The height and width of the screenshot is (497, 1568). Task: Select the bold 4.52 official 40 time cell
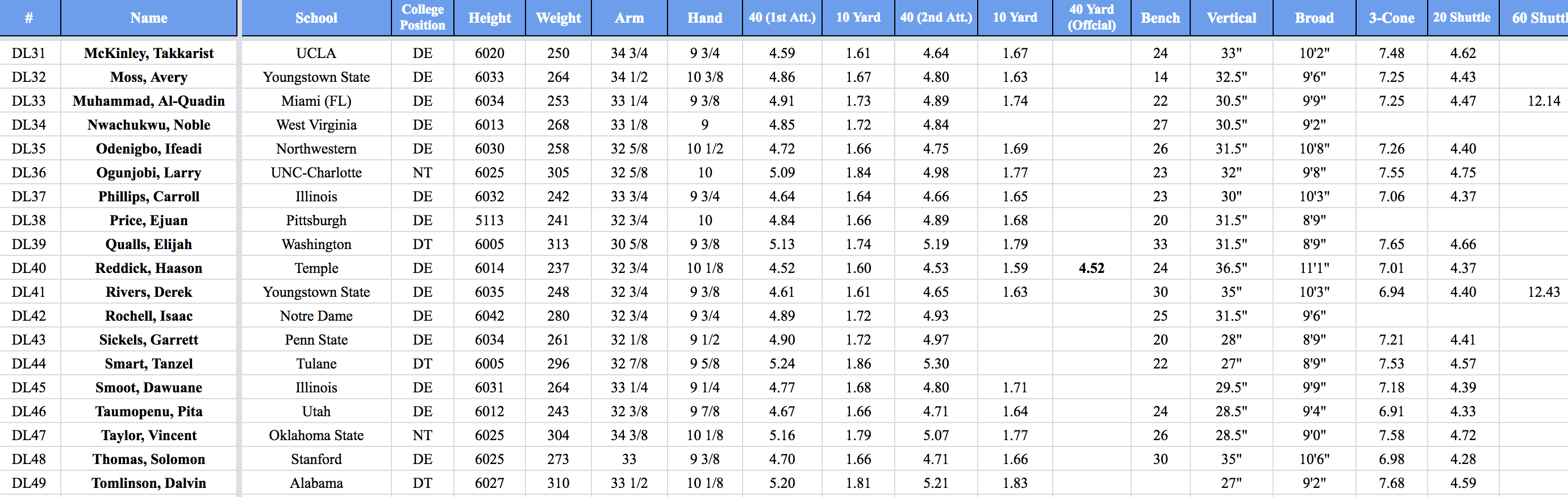1091,268
